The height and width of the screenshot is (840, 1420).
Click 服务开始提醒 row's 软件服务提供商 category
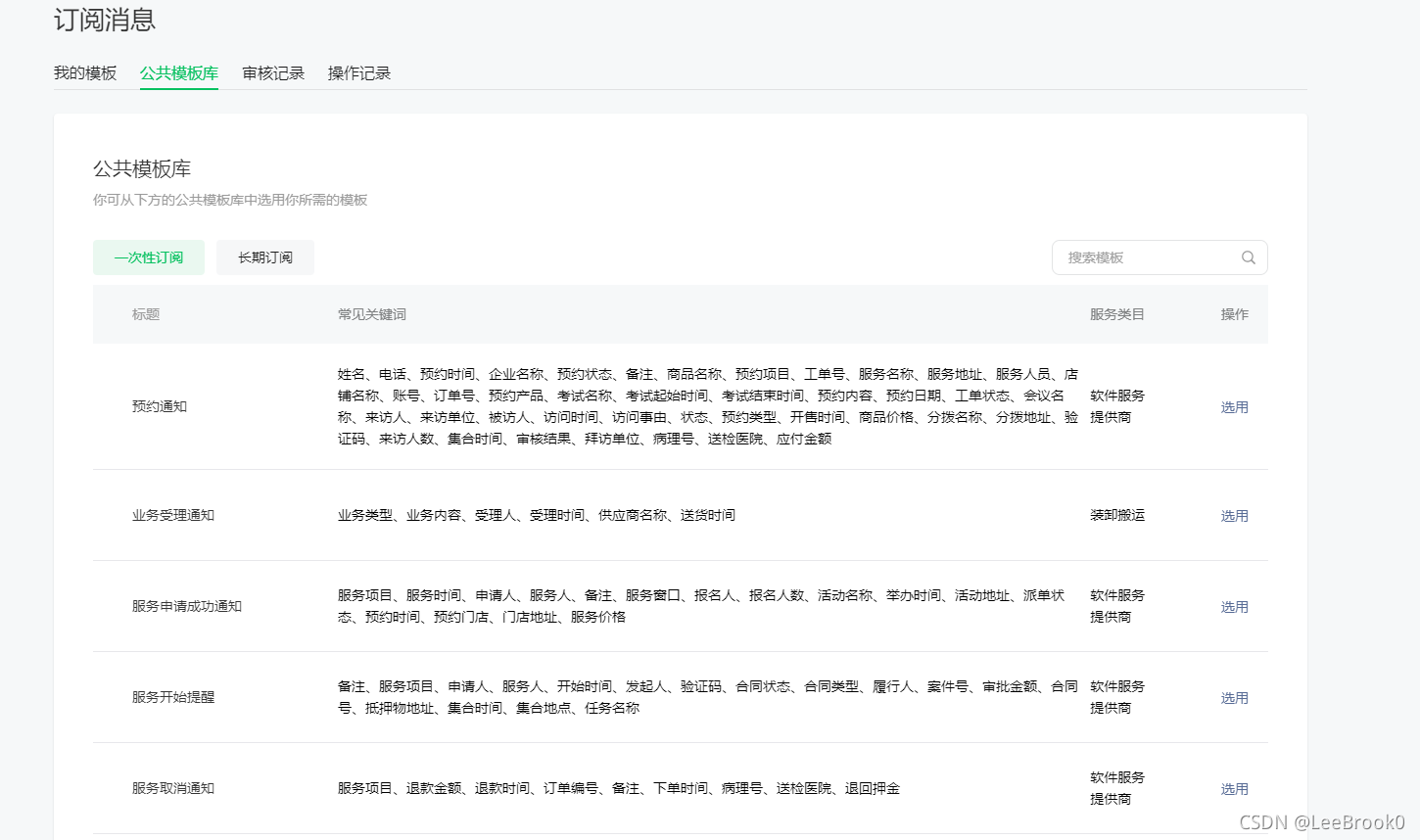tap(1117, 697)
